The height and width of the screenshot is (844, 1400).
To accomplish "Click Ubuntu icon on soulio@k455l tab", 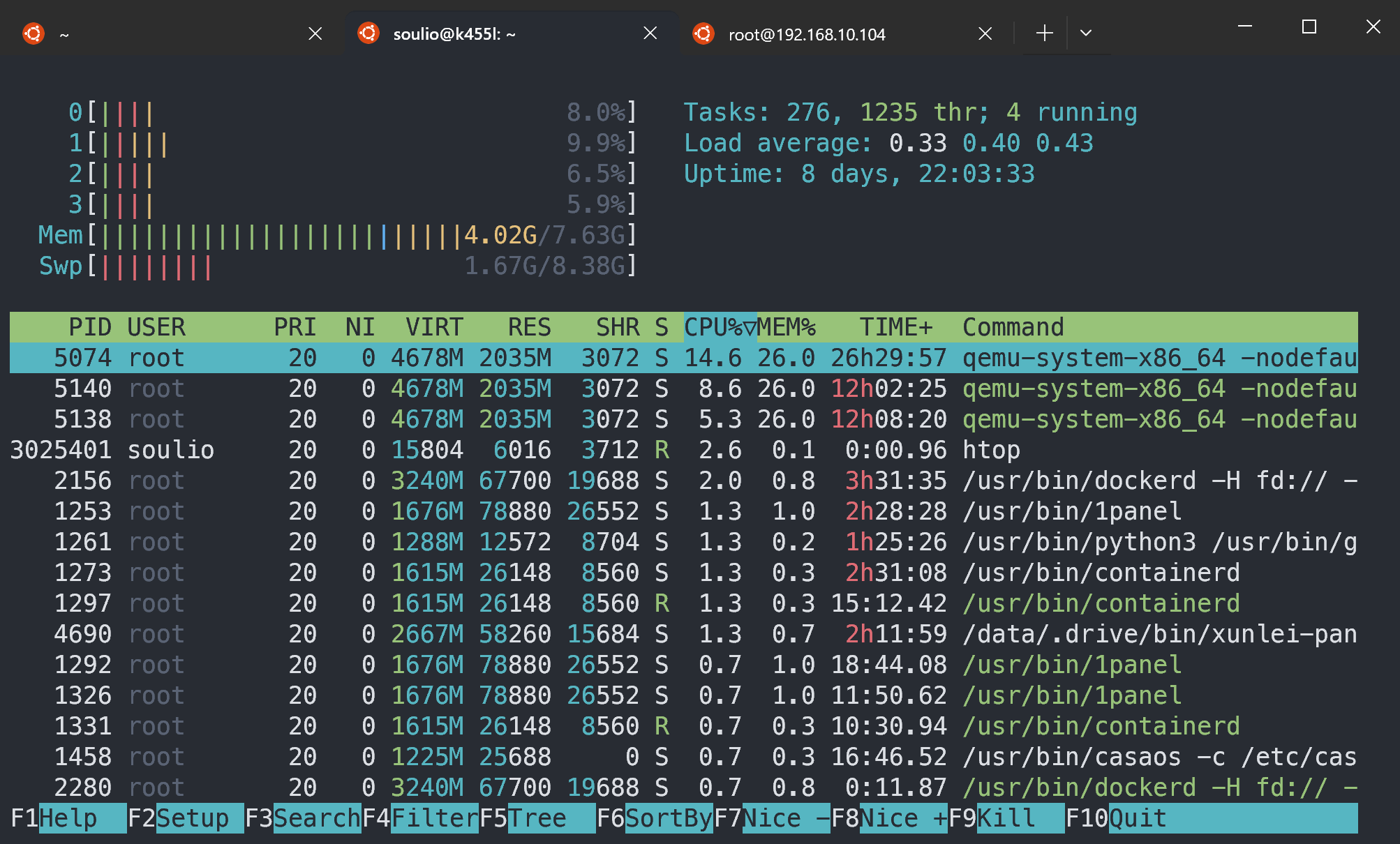I will [368, 33].
